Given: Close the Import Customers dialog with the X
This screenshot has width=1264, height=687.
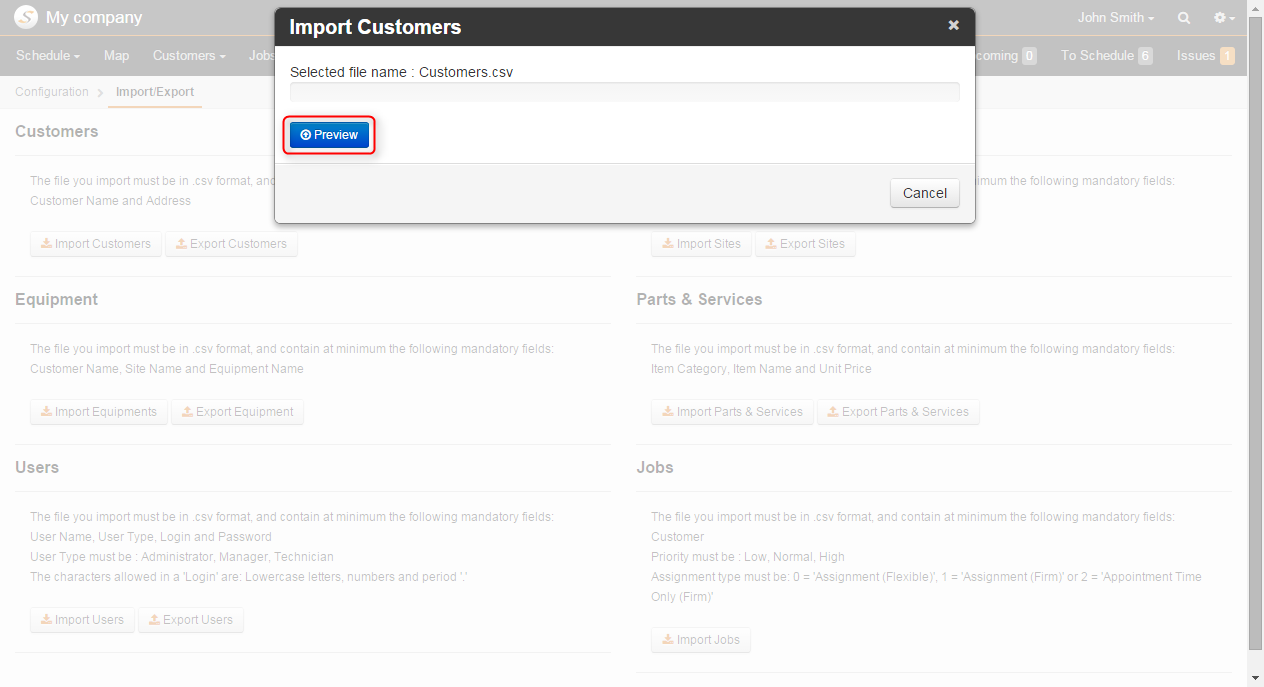Looking at the screenshot, I should [x=953, y=25].
